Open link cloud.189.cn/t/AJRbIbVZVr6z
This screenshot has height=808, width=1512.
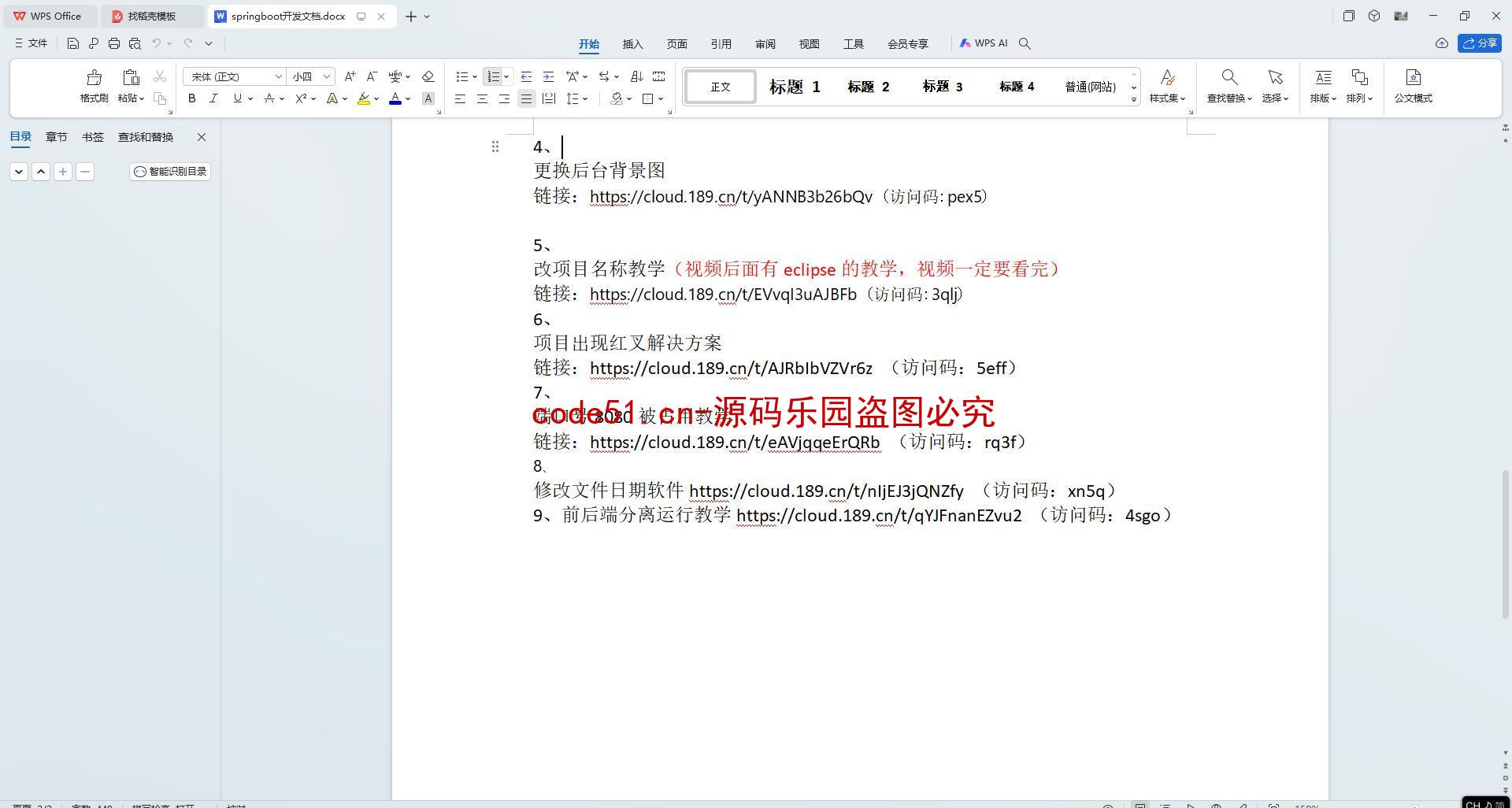[x=731, y=369]
